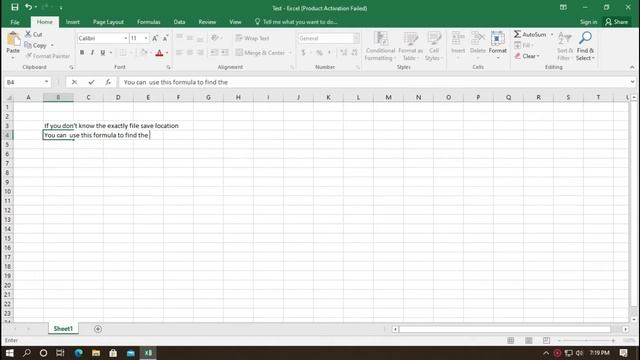Click the cell text 'If you don't know the exactly file save location'

point(111,126)
